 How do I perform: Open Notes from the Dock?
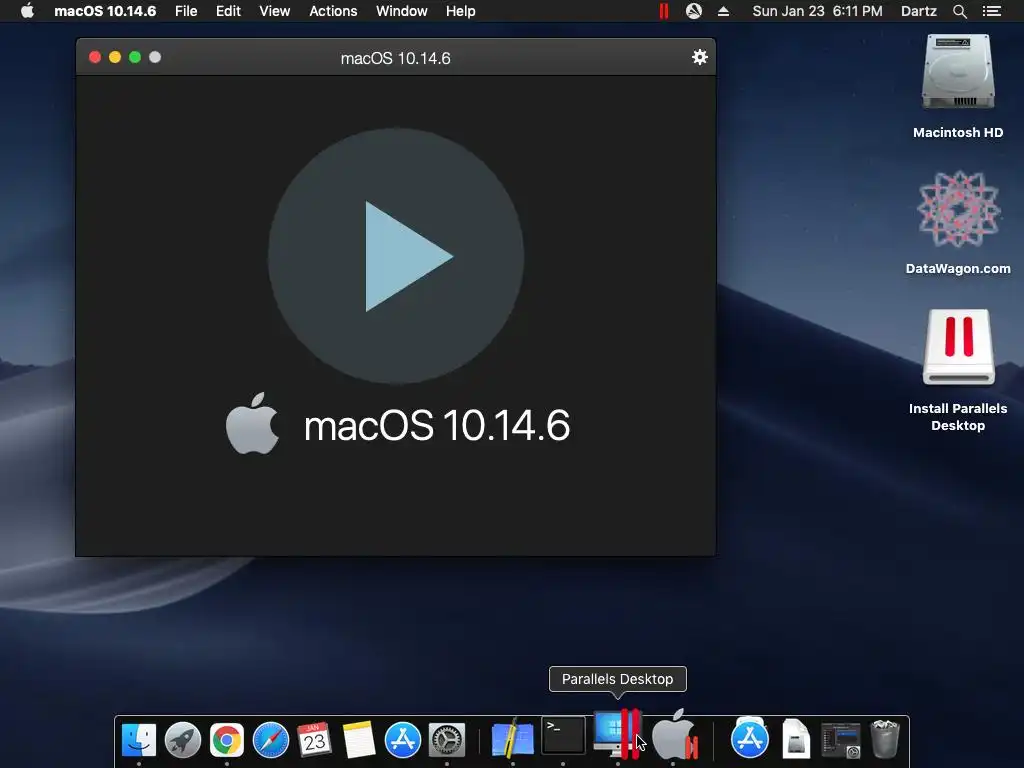[359, 740]
